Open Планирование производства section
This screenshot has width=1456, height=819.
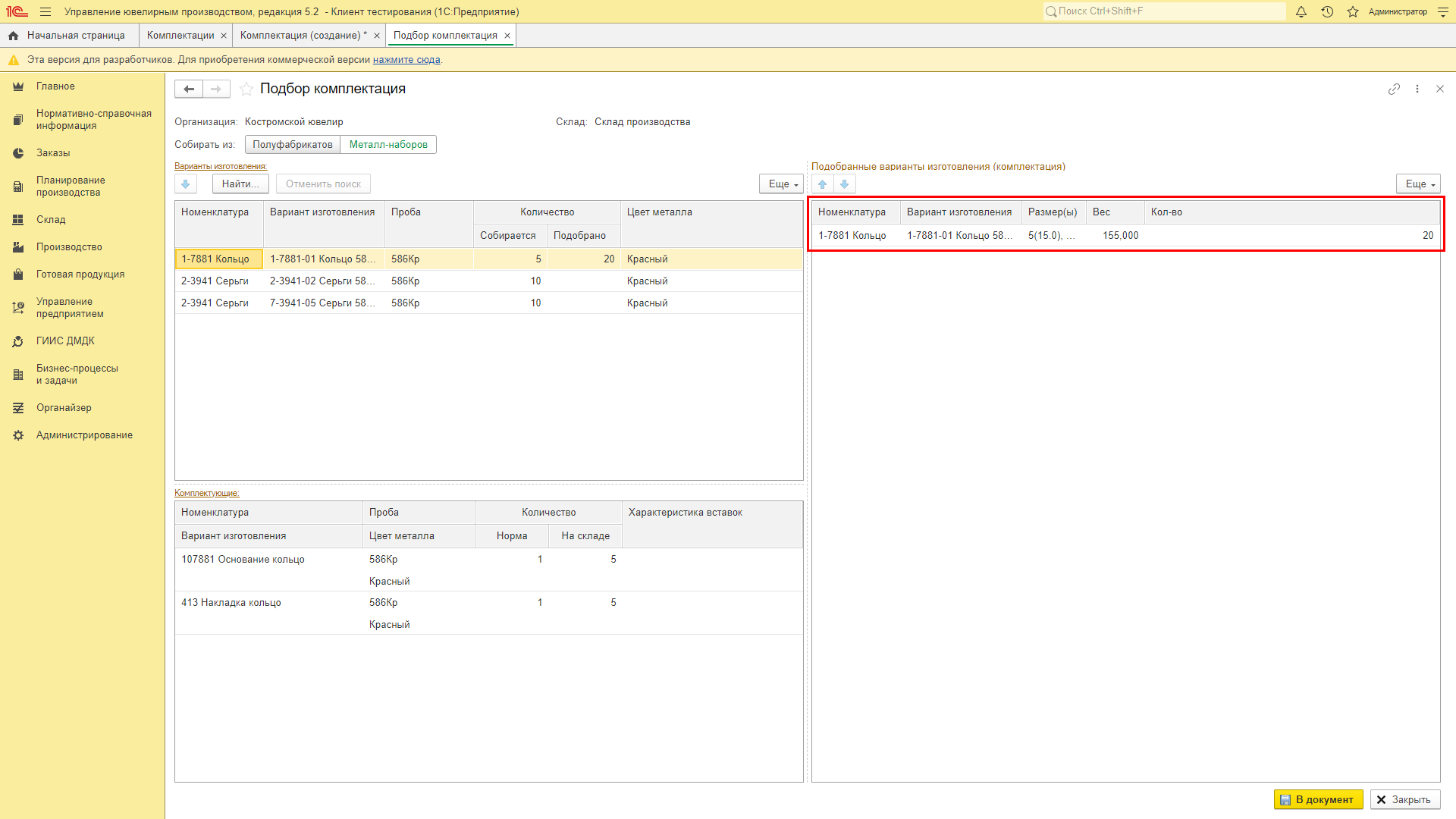71,187
